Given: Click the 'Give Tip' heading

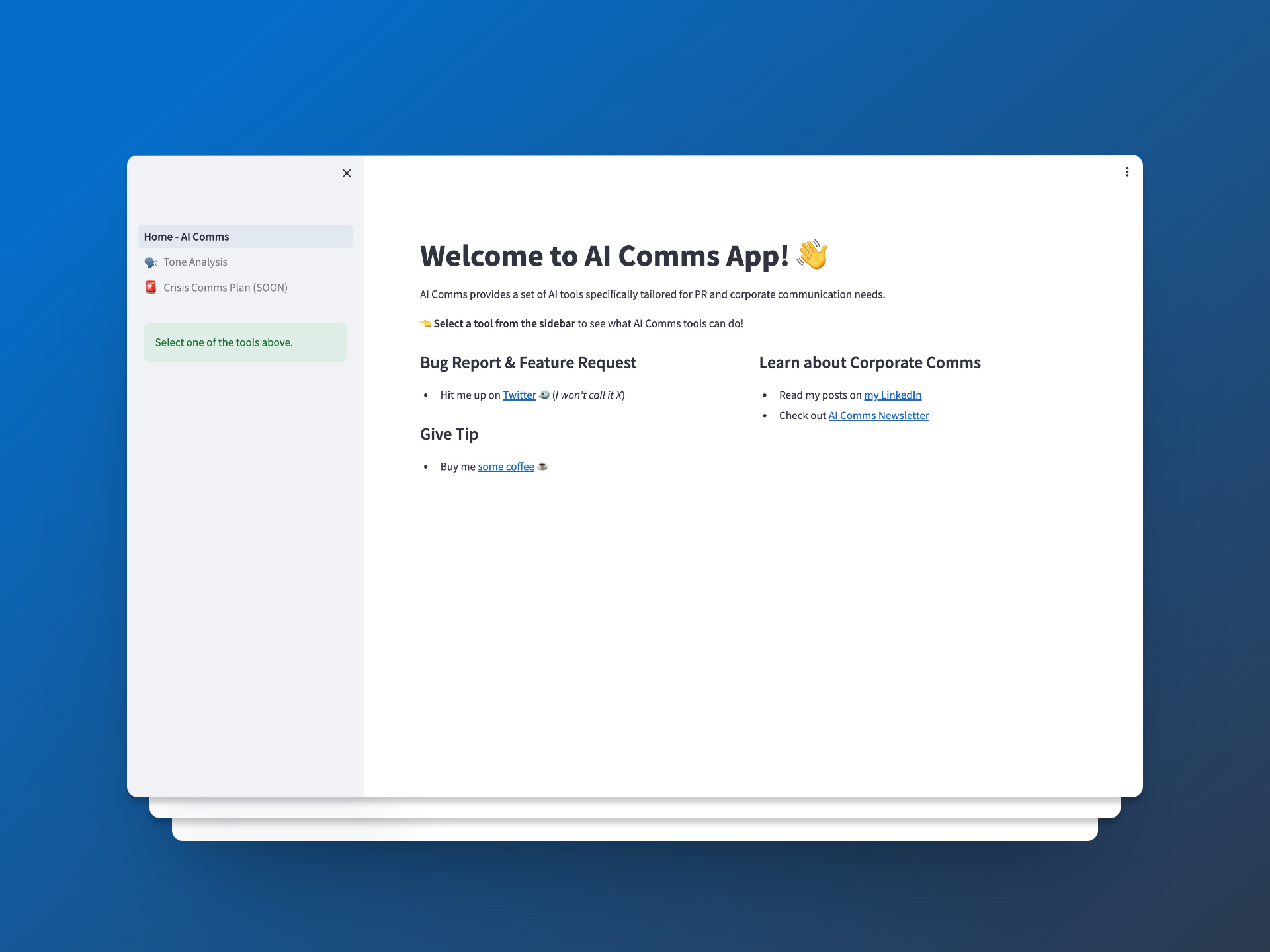Looking at the screenshot, I should coord(448,434).
